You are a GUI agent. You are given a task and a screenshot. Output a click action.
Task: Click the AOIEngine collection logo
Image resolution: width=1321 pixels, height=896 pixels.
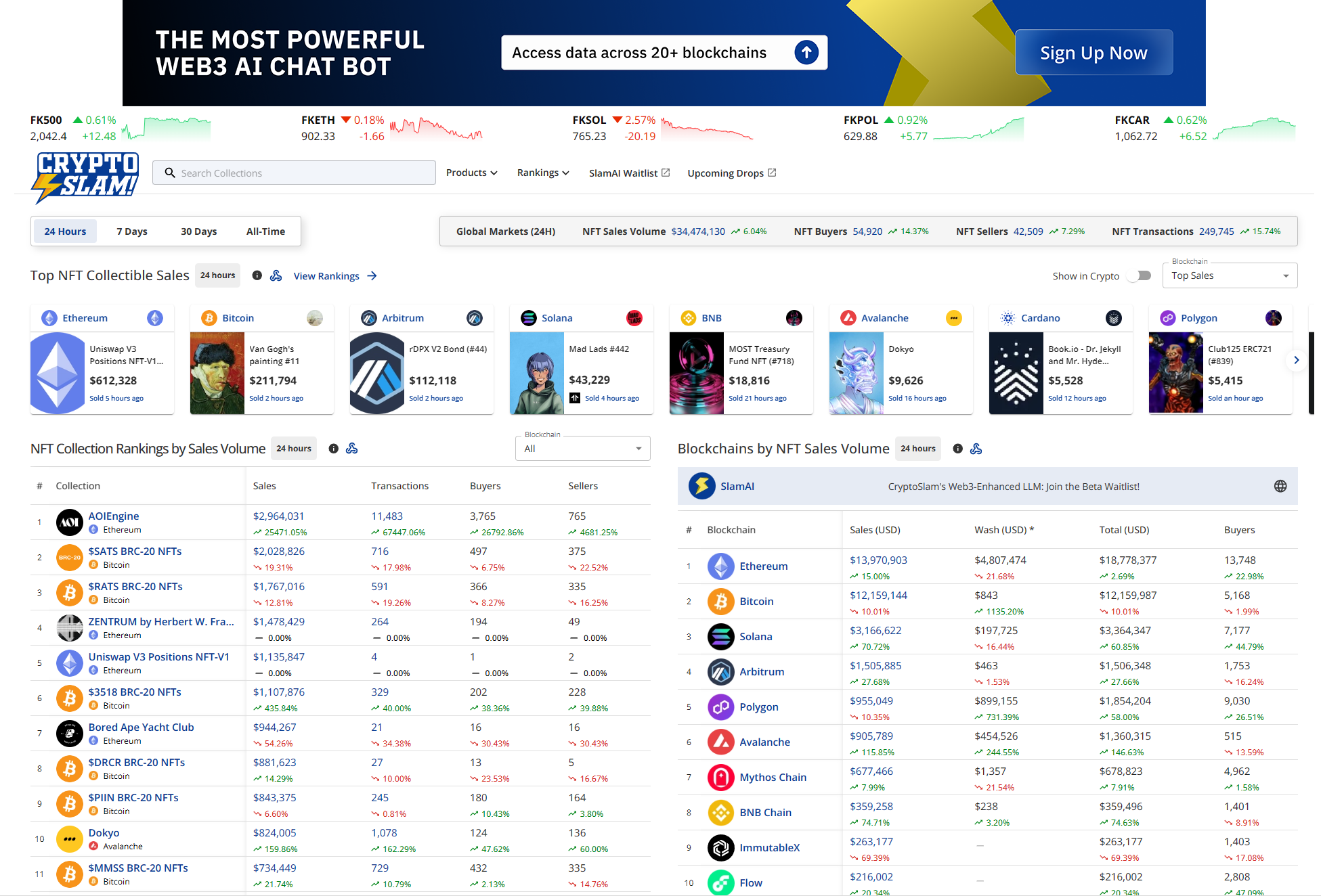69,522
